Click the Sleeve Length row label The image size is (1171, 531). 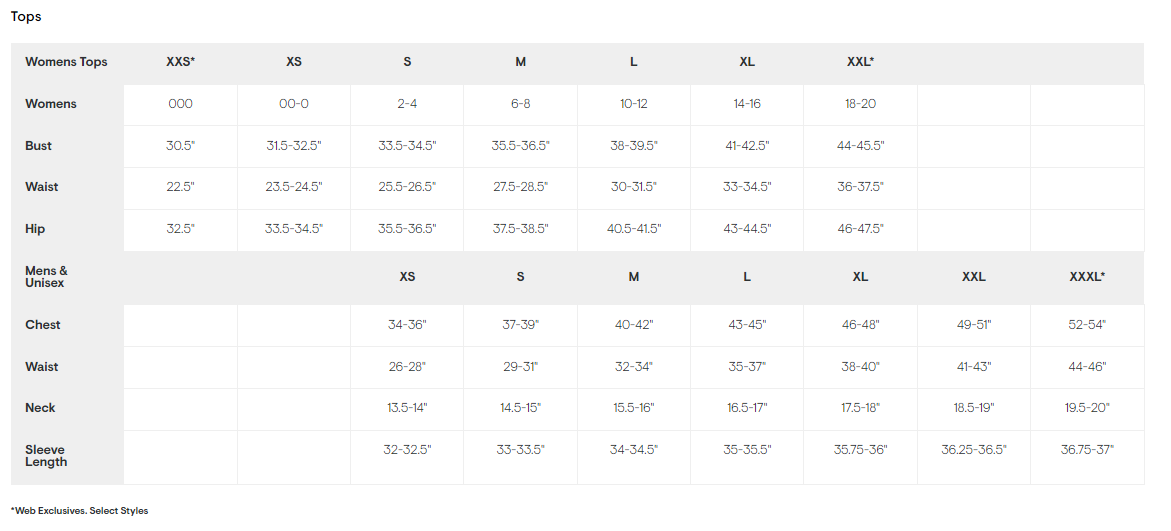pyautogui.click(x=46, y=456)
